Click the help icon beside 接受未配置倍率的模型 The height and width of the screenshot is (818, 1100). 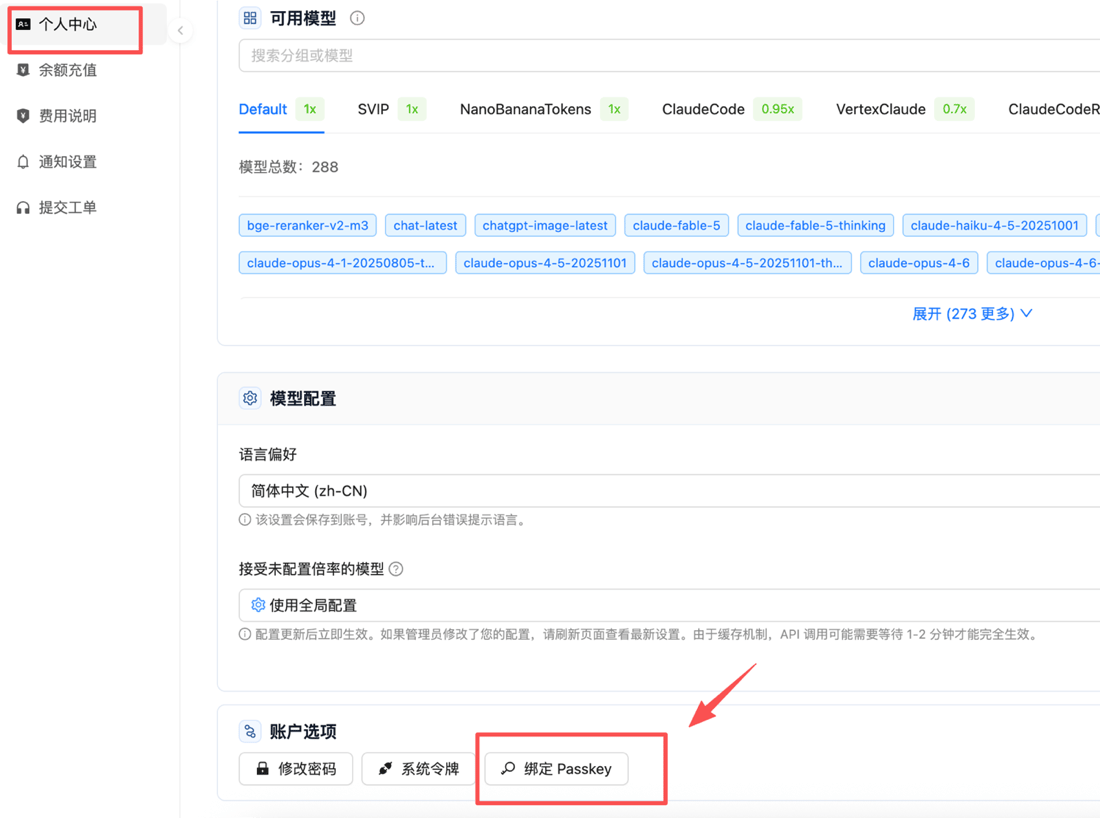click(396, 569)
